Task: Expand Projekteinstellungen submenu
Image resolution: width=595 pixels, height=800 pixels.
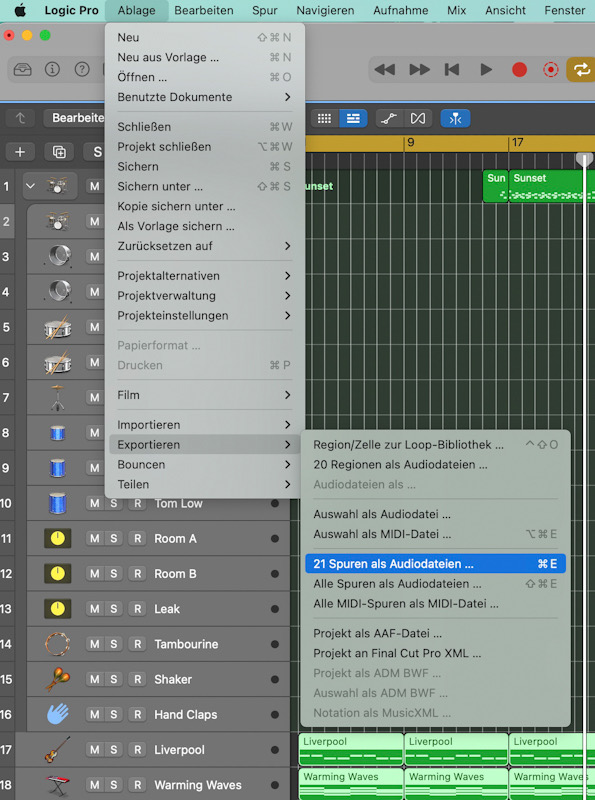Action: tap(205, 315)
